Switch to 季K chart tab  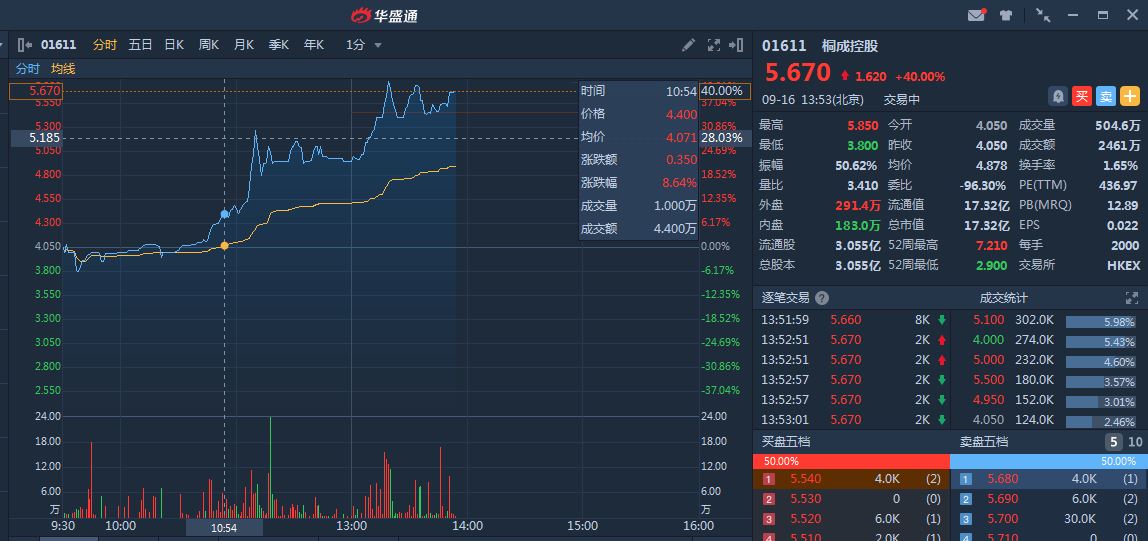pyautogui.click(x=279, y=45)
